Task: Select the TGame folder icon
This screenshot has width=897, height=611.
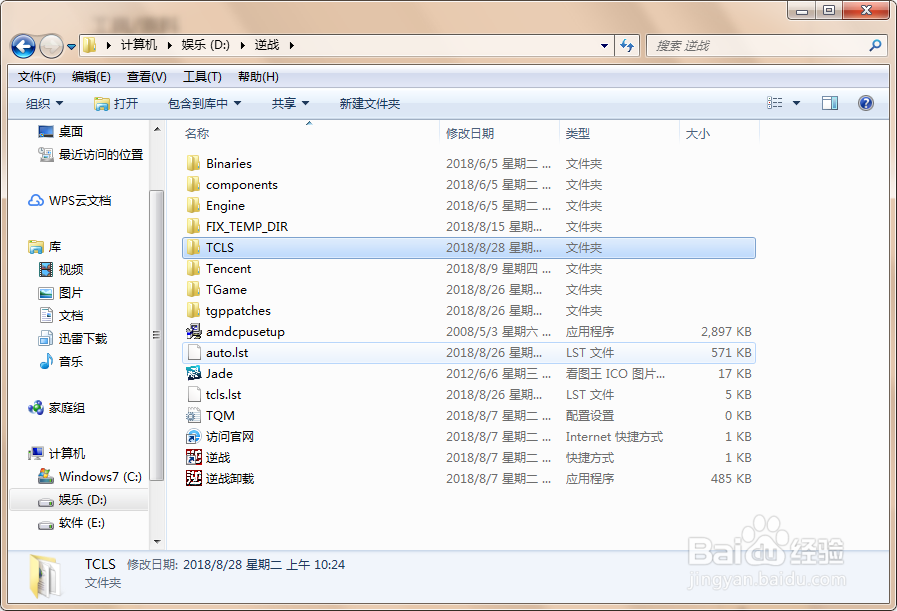Action: [x=193, y=289]
